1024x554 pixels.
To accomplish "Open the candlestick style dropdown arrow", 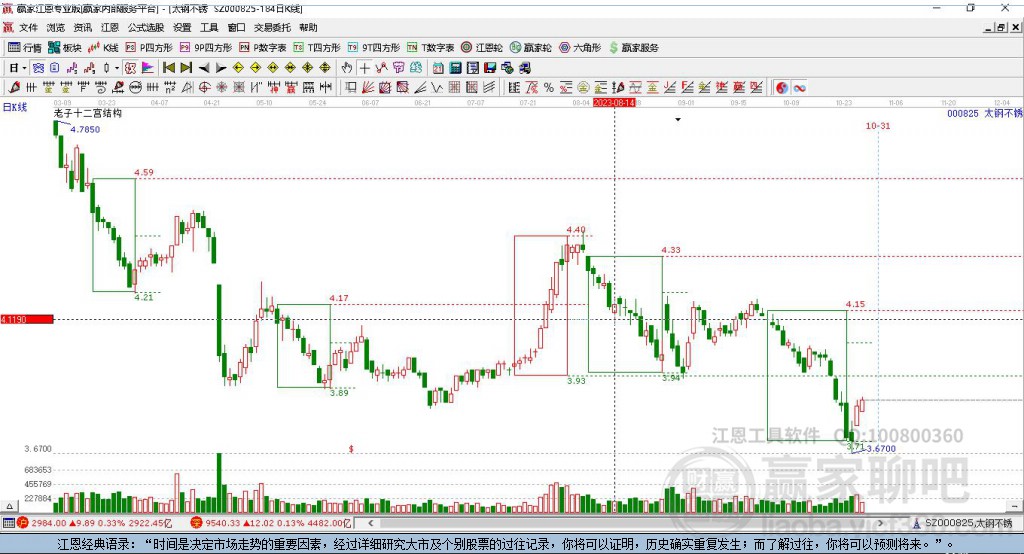I will point(117,67).
